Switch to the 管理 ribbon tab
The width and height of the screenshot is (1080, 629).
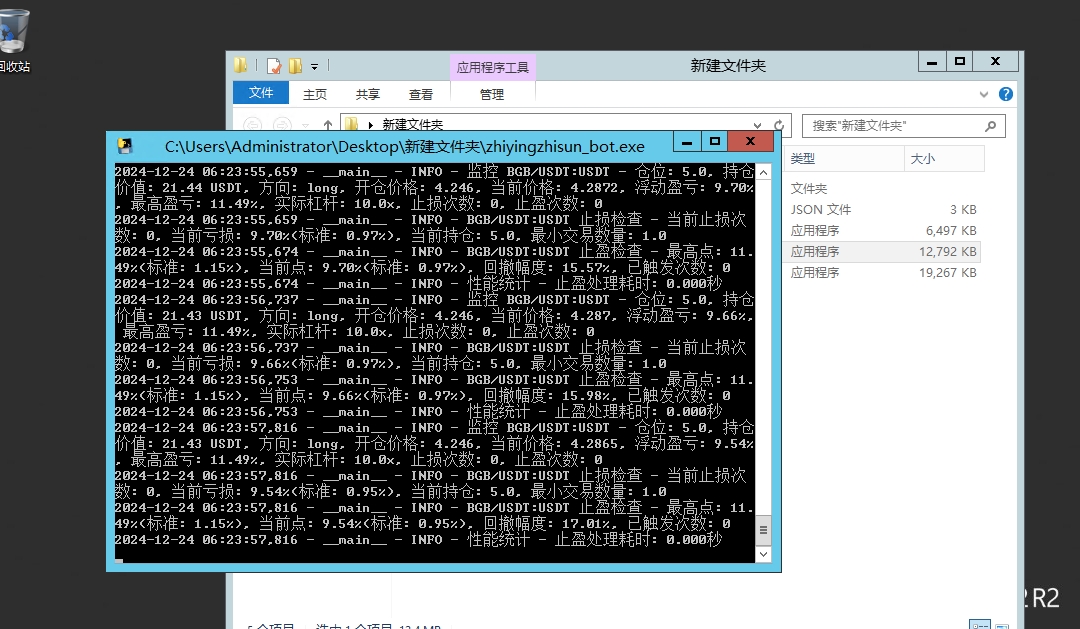point(492,94)
